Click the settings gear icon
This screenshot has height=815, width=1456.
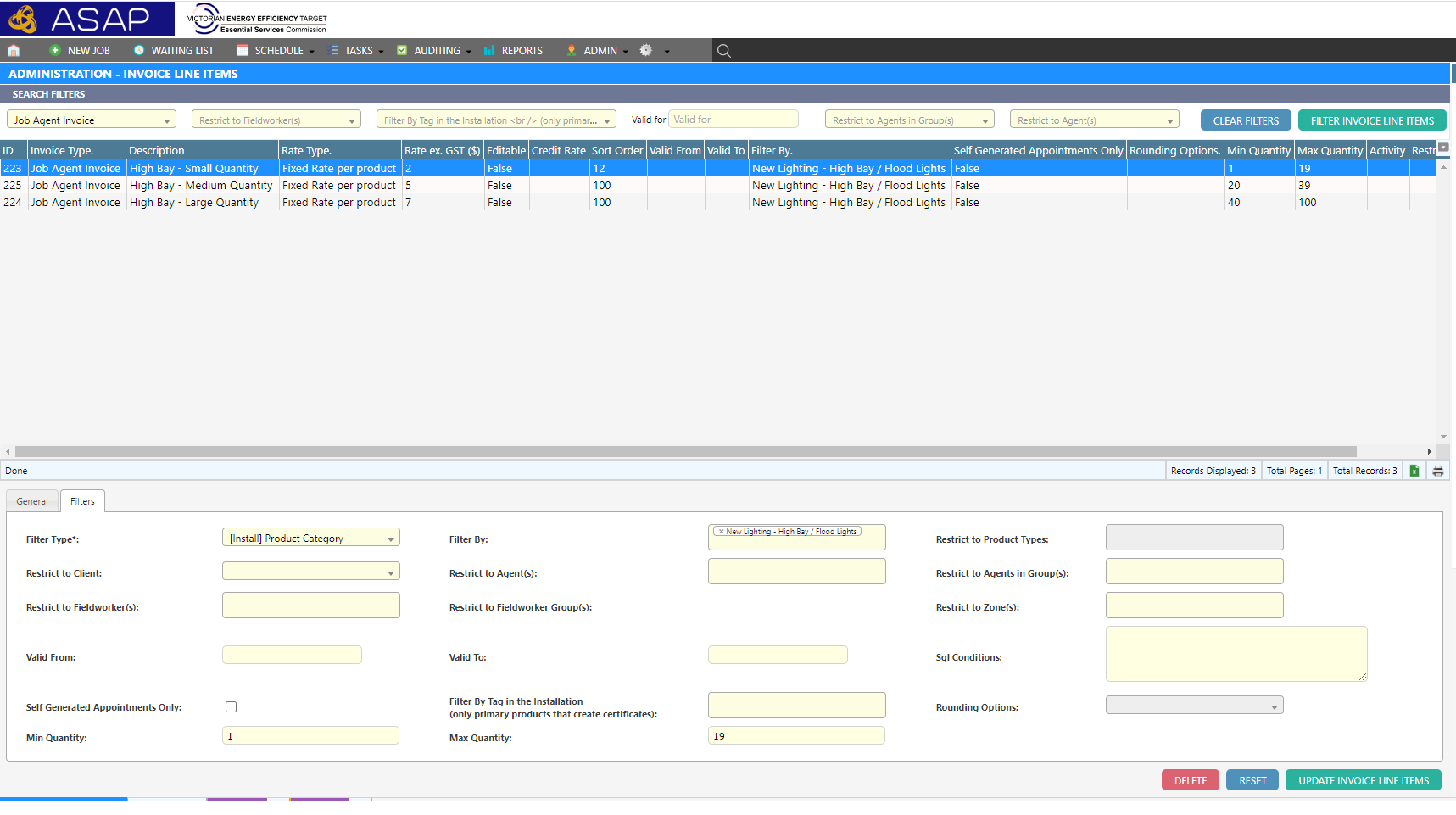(646, 51)
